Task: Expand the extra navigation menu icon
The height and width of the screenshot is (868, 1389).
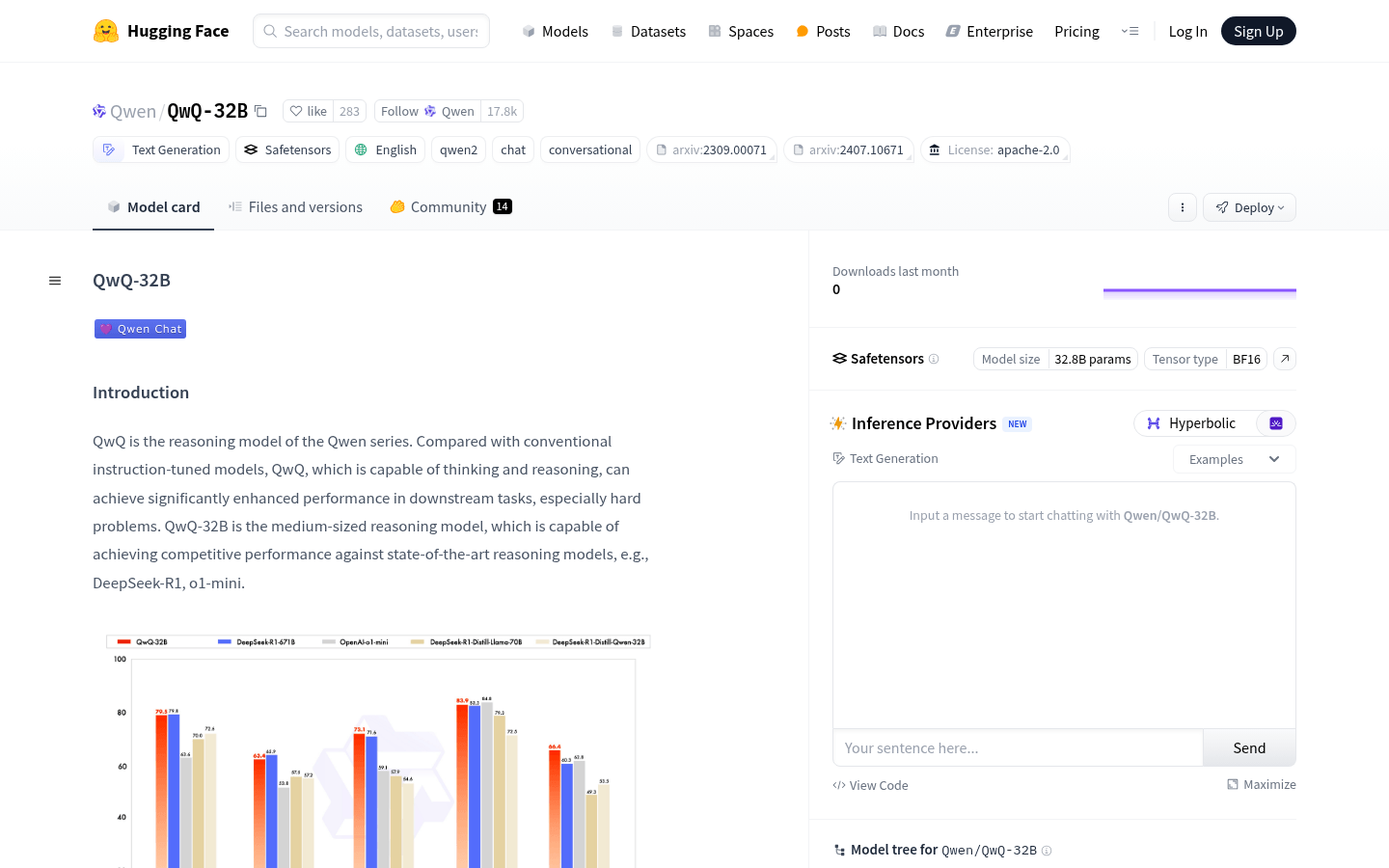Action: 1130,31
